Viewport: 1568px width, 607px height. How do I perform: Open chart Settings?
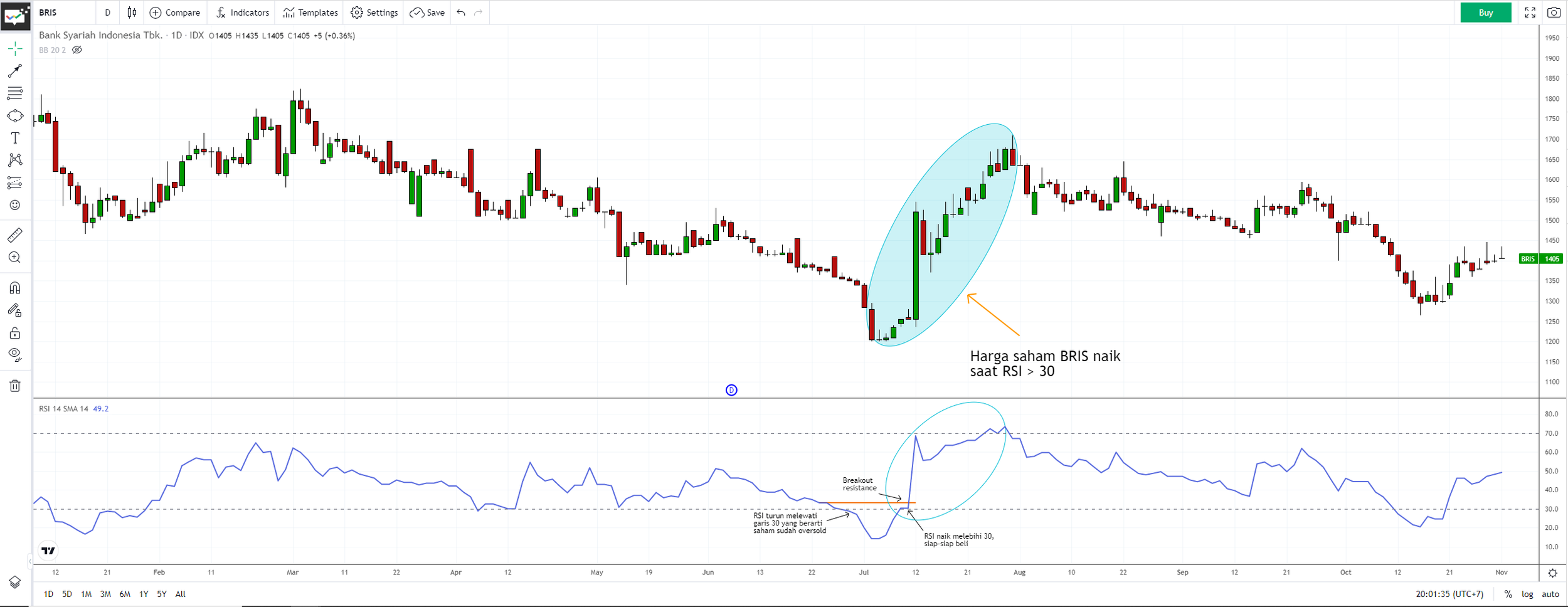coord(374,13)
